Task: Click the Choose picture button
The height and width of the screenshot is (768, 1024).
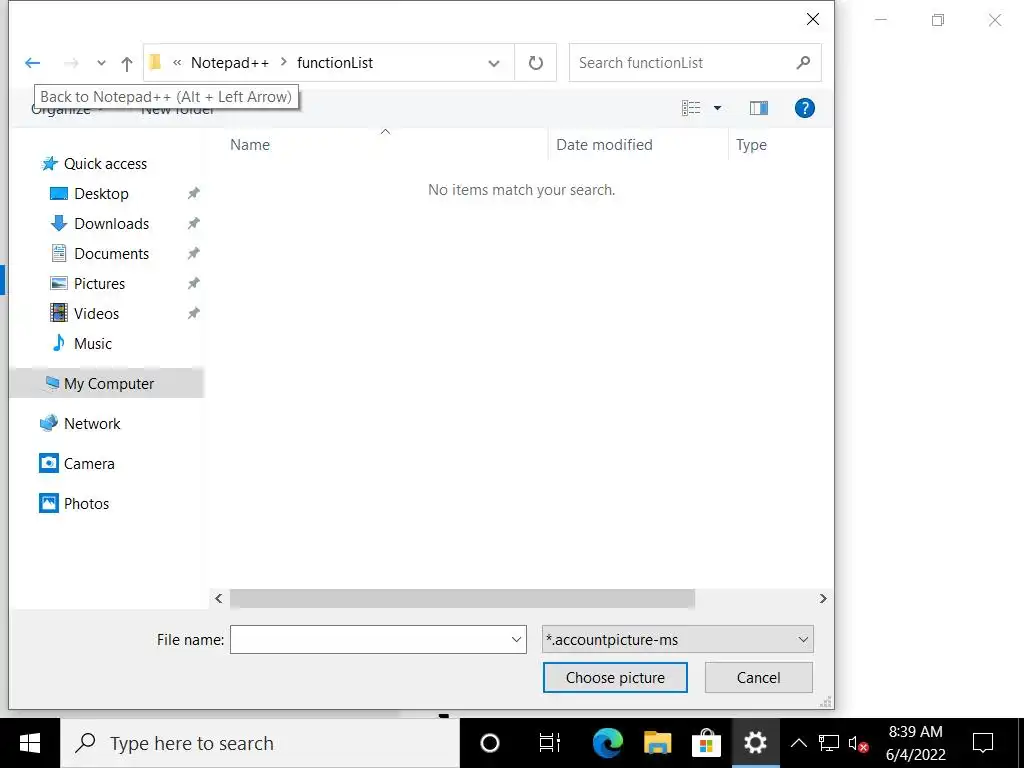Action: click(x=615, y=678)
